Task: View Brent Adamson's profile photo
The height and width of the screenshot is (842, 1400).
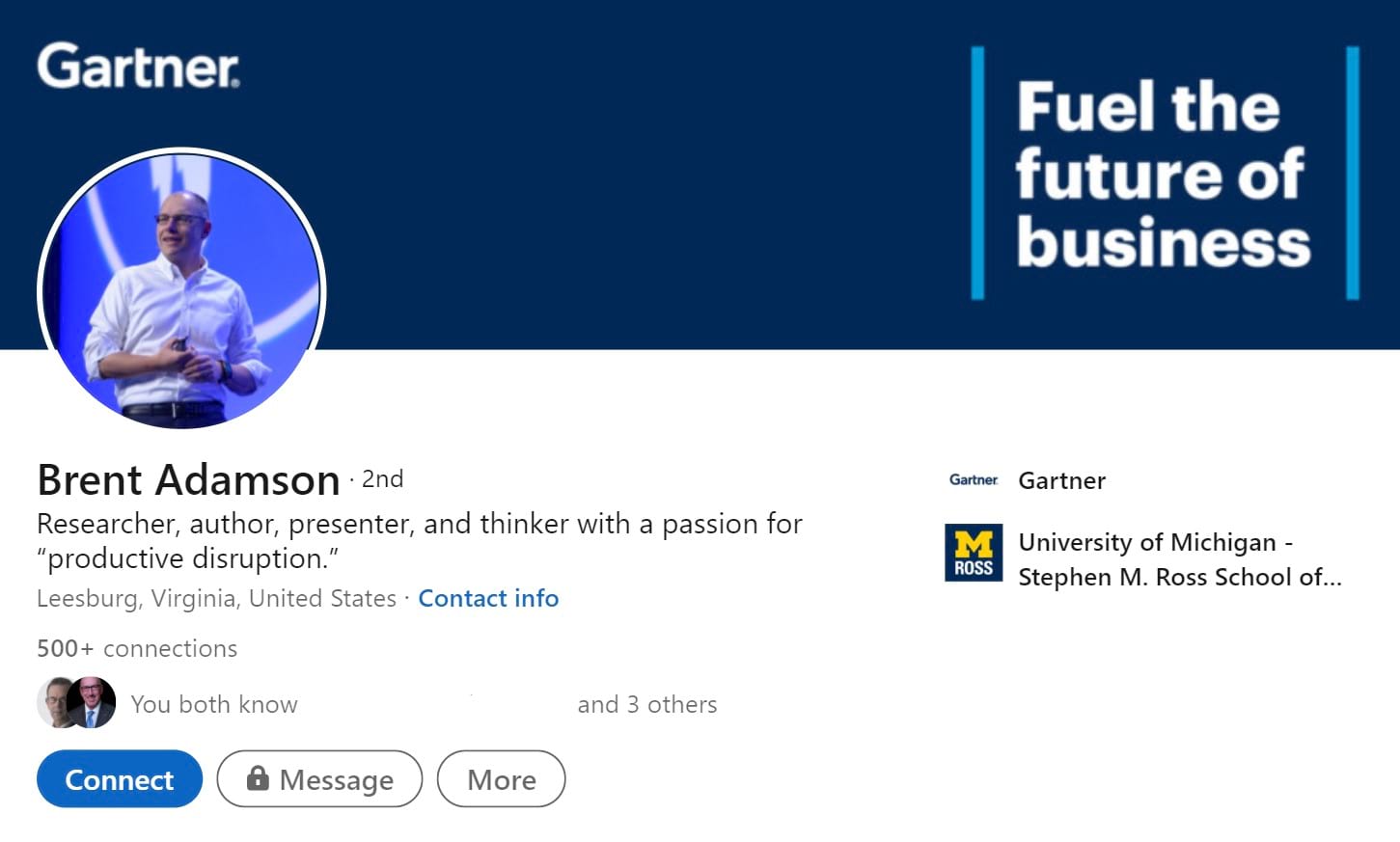Action: click(x=181, y=290)
